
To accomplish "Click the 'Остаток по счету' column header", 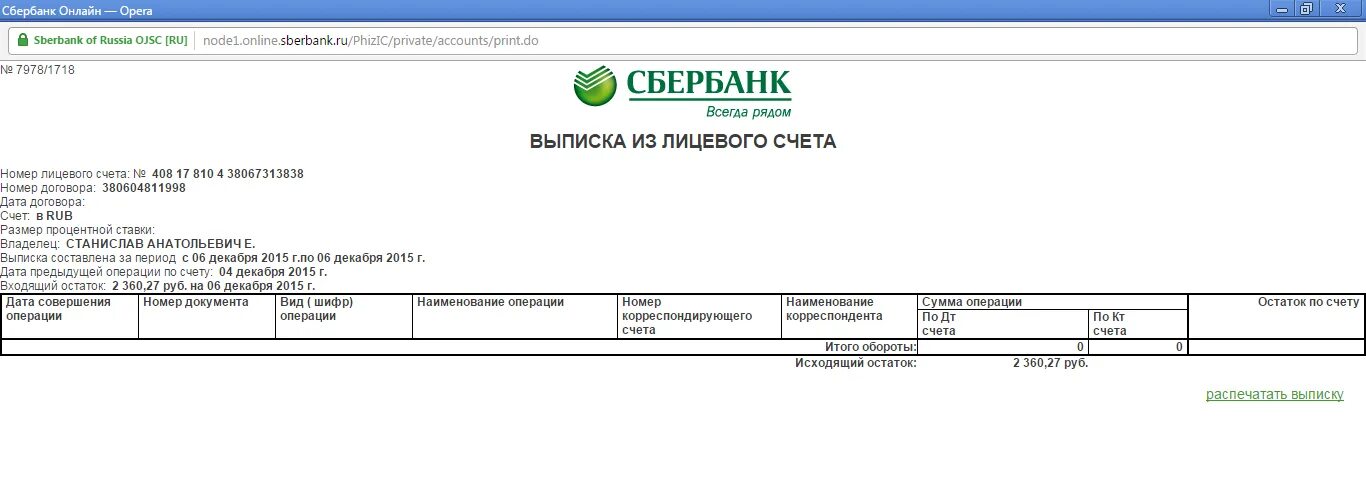I will 1276,316.
